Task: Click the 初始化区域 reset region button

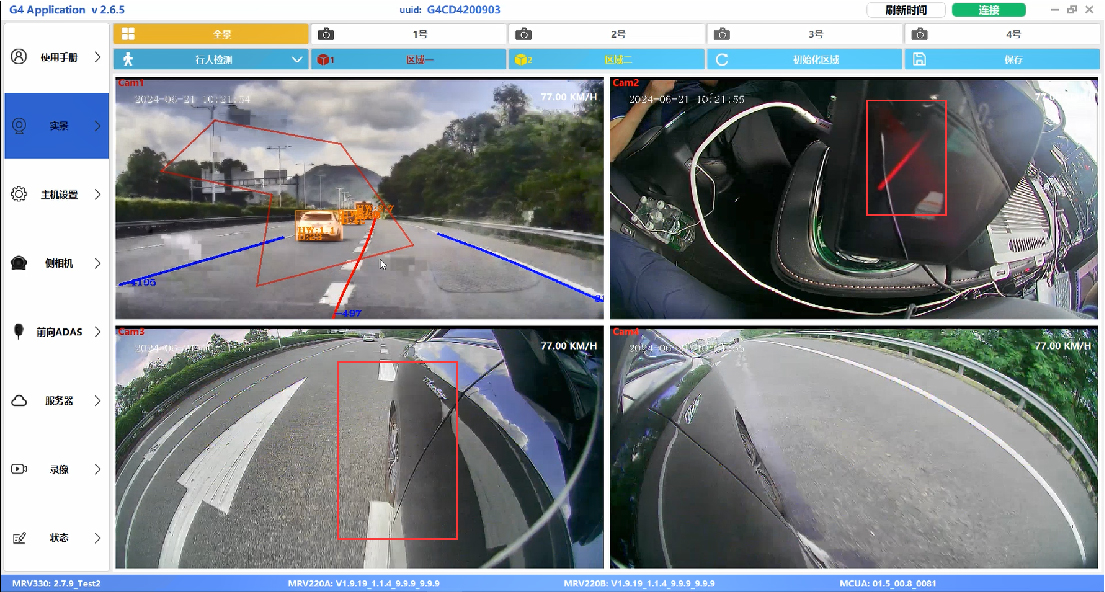Action: click(803, 59)
